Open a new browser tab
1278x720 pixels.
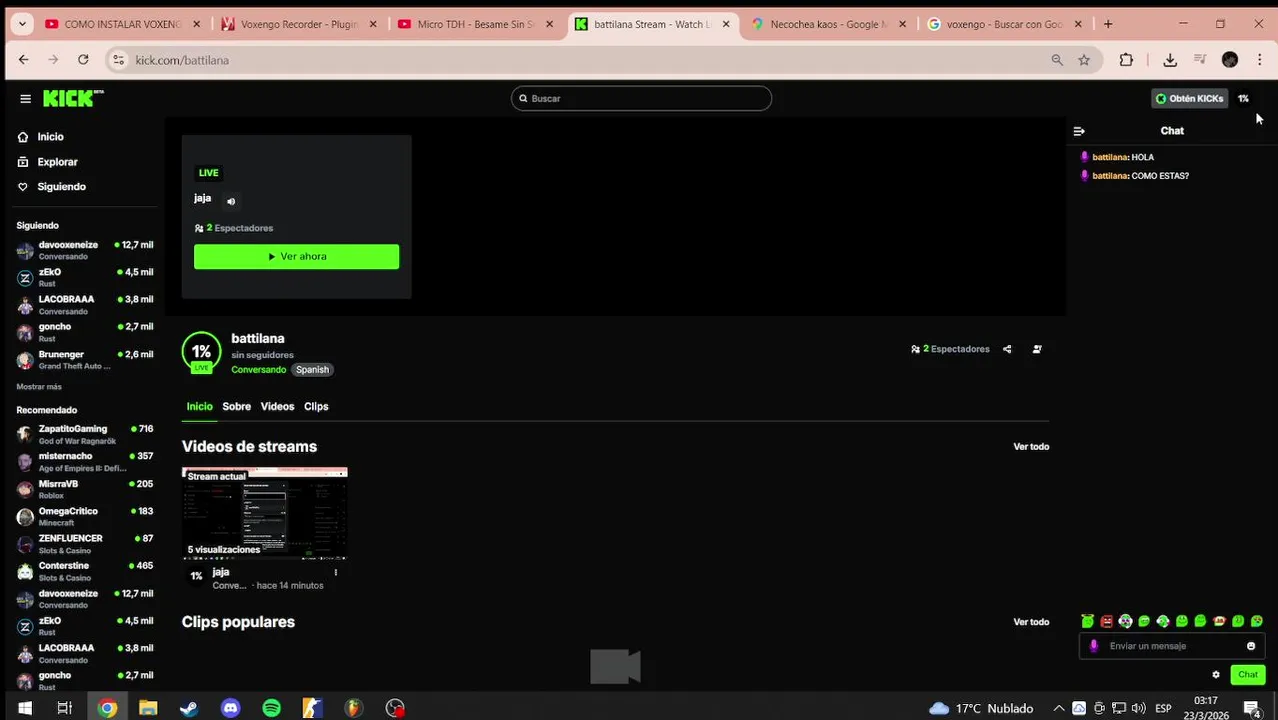[x=1108, y=24]
